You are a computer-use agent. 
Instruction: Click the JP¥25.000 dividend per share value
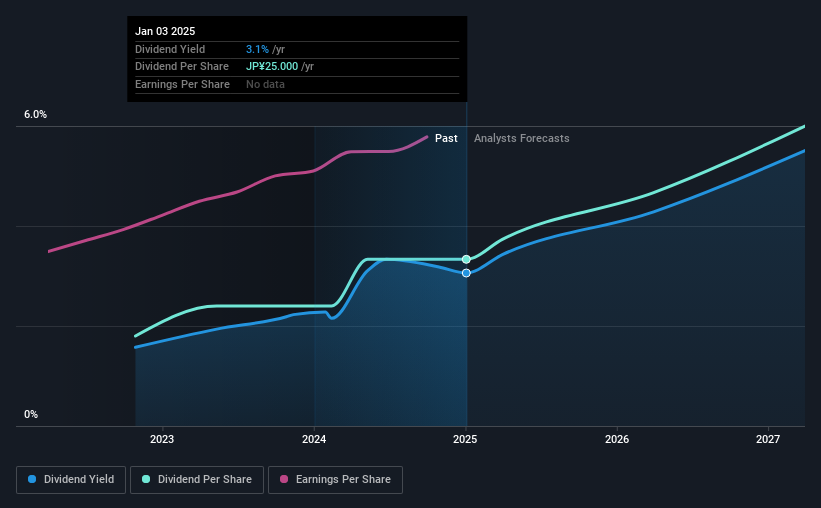pos(272,67)
